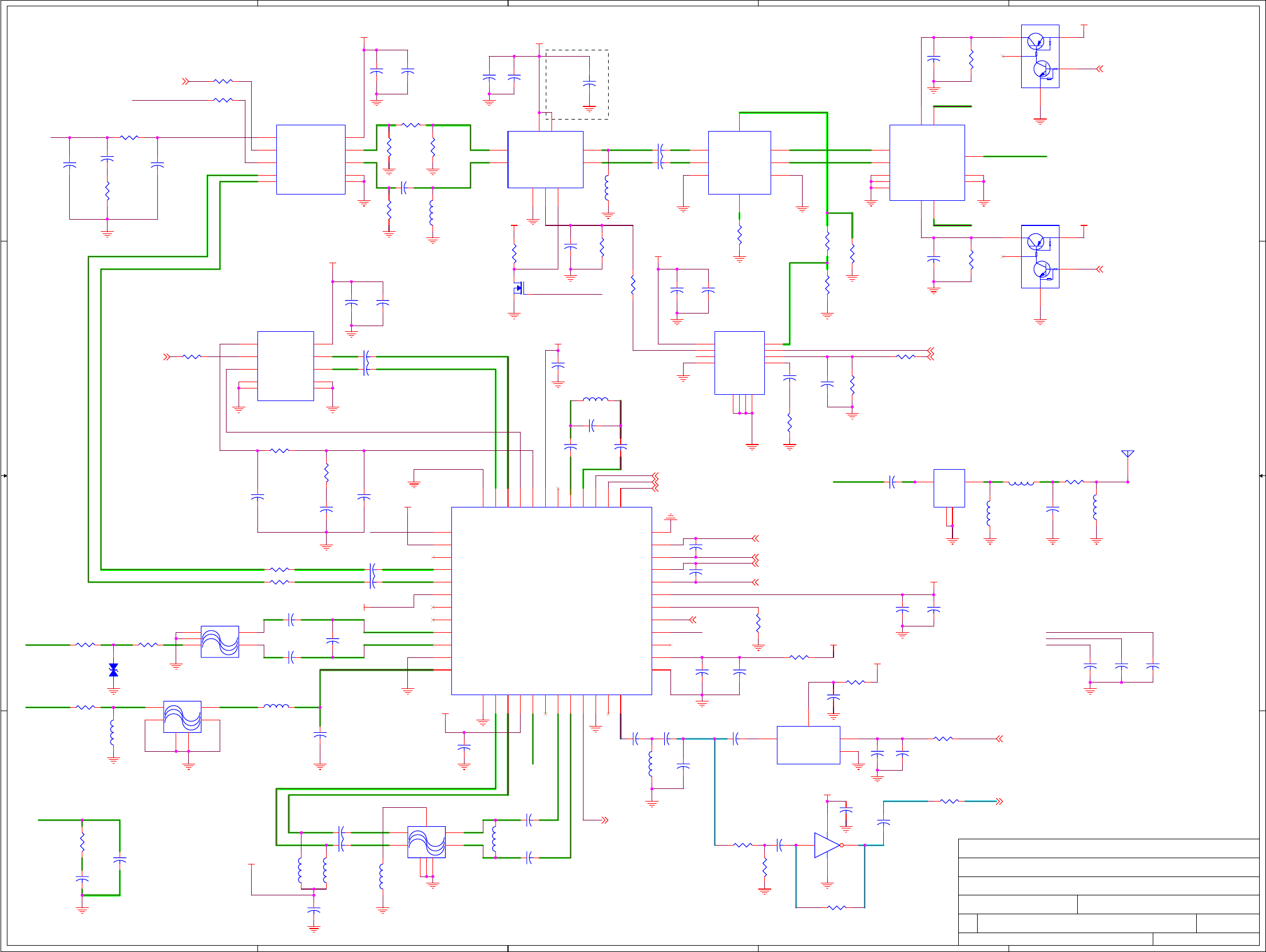Viewport: 1266px width, 952px height.
Task: Click the title block table in the bottom-right corner
Action: (1108, 891)
